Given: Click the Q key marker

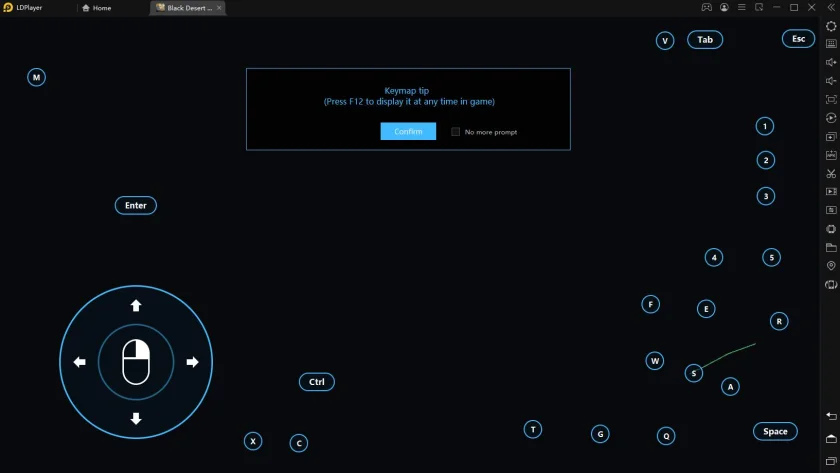Looking at the screenshot, I should tap(666, 436).
